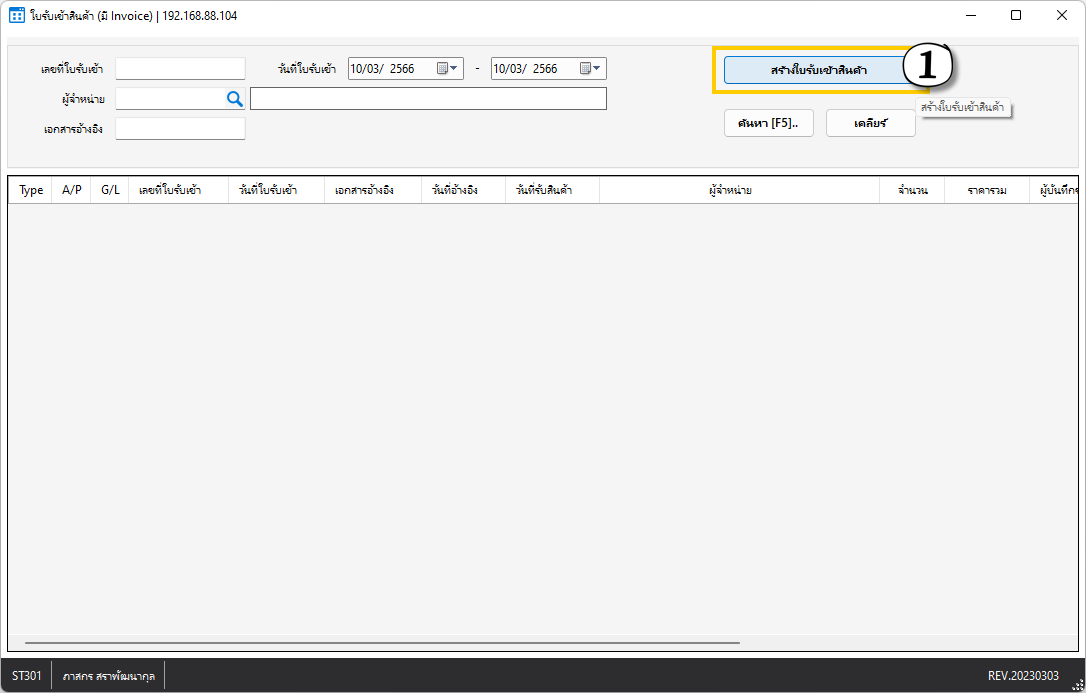Click the วันที่รับสินค้า column header
The height and width of the screenshot is (693, 1086).
[x=544, y=190]
